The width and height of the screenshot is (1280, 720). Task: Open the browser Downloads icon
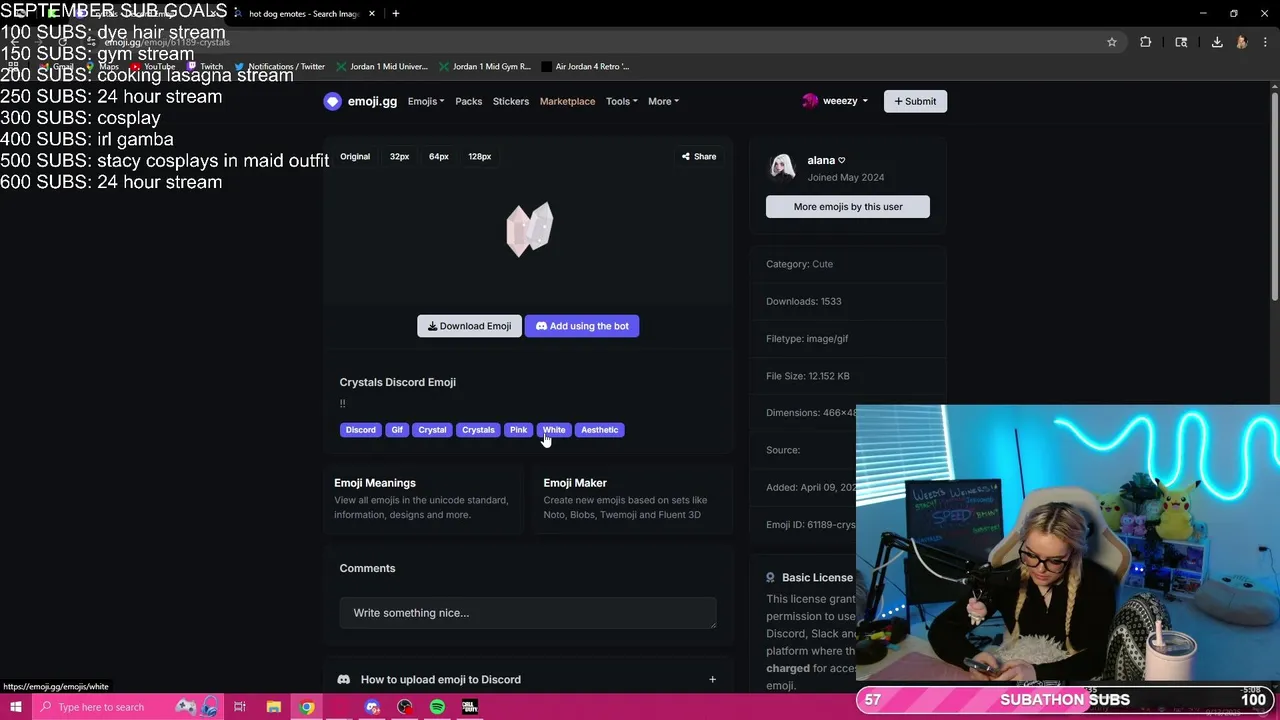pyautogui.click(x=1217, y=42)
